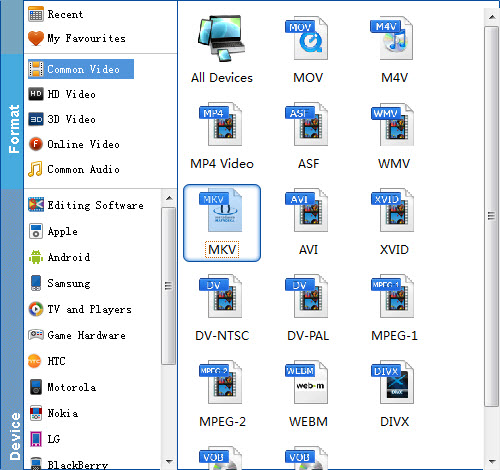Choose the WEBM format icon
Viewport: 500px width, 470px height.
(307, 382)
